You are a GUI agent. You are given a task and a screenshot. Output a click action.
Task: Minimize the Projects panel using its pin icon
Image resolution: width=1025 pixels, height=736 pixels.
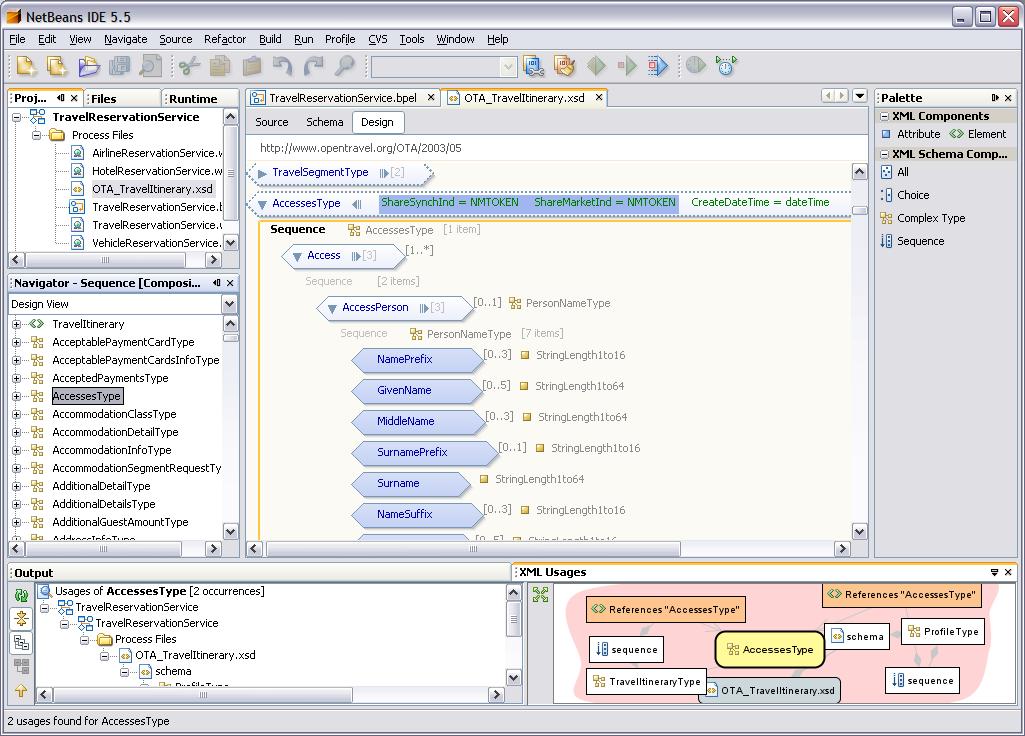tap(61, 98)
